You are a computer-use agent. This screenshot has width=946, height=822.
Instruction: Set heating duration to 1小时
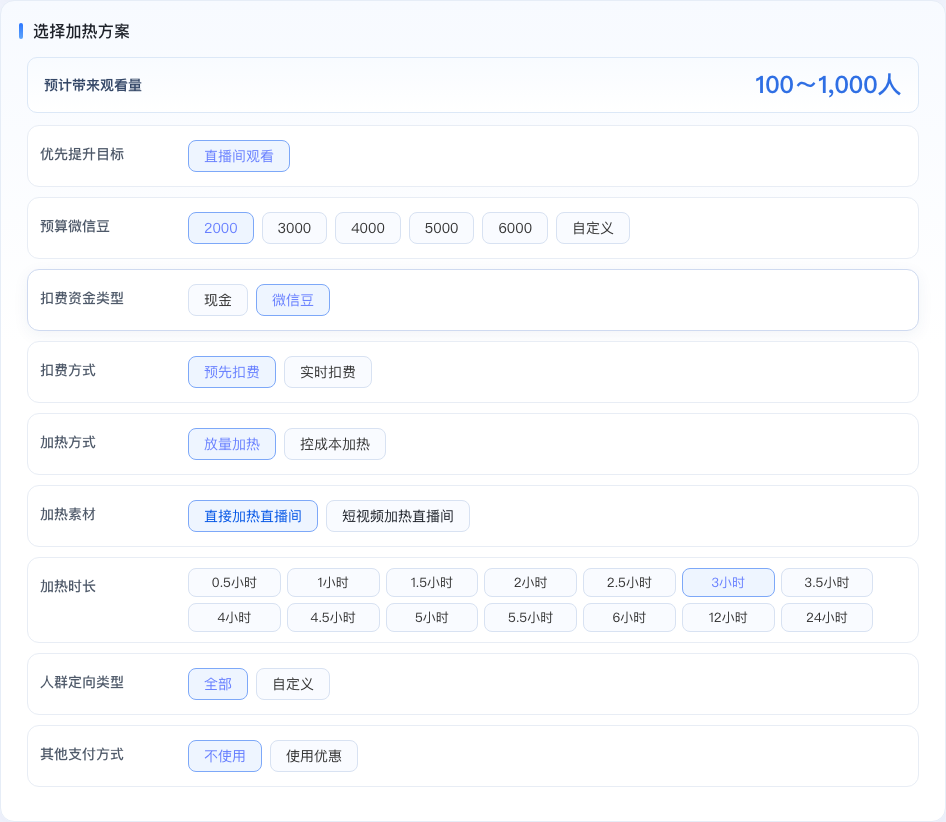tap(333, 582)
